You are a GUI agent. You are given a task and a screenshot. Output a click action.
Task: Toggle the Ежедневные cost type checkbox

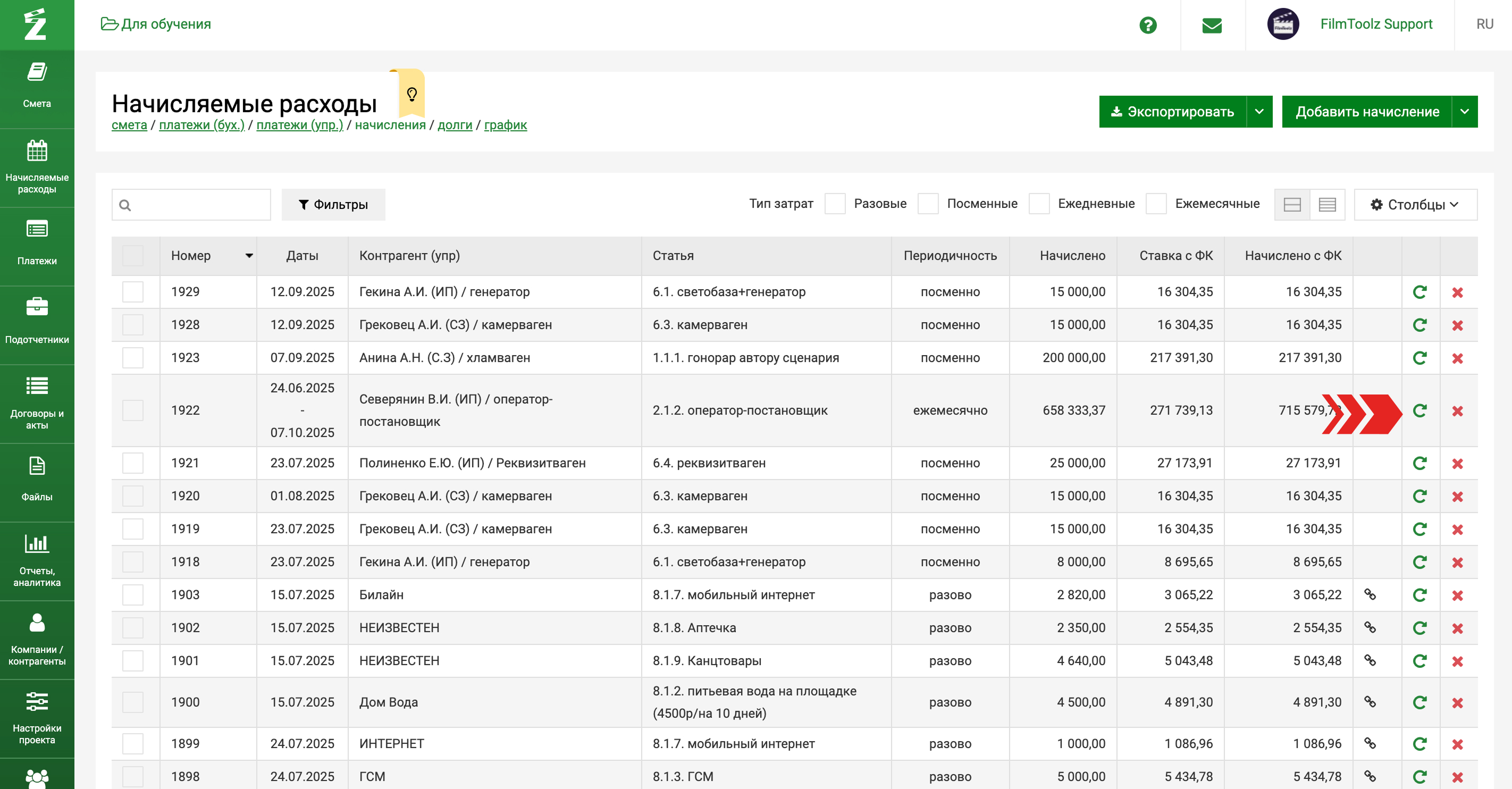(x=1038, y=204)
